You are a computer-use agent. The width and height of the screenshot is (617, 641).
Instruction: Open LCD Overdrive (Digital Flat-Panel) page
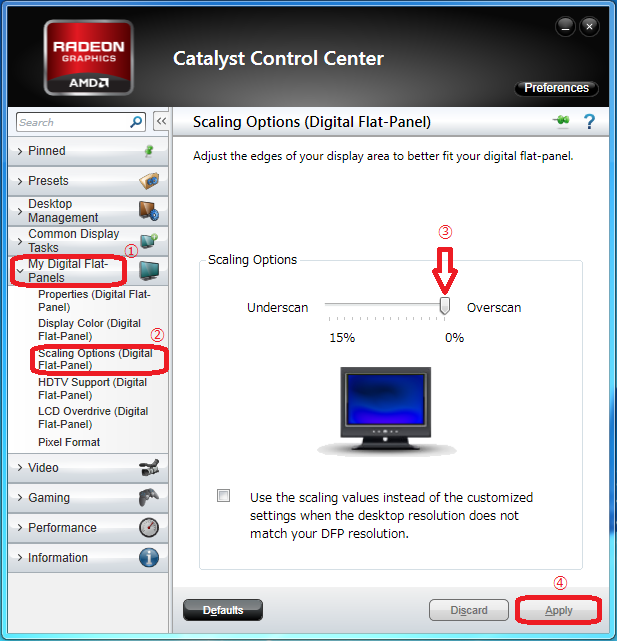(93, 417)
